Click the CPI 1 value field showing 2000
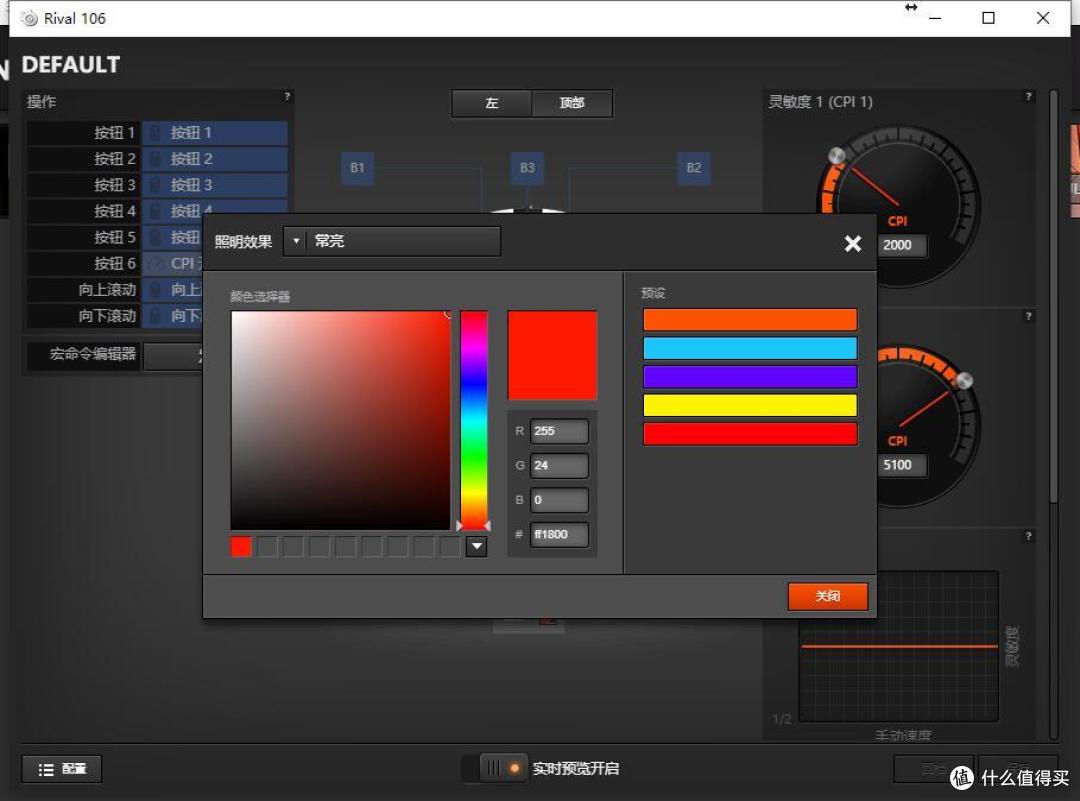 tap(901, 245)
